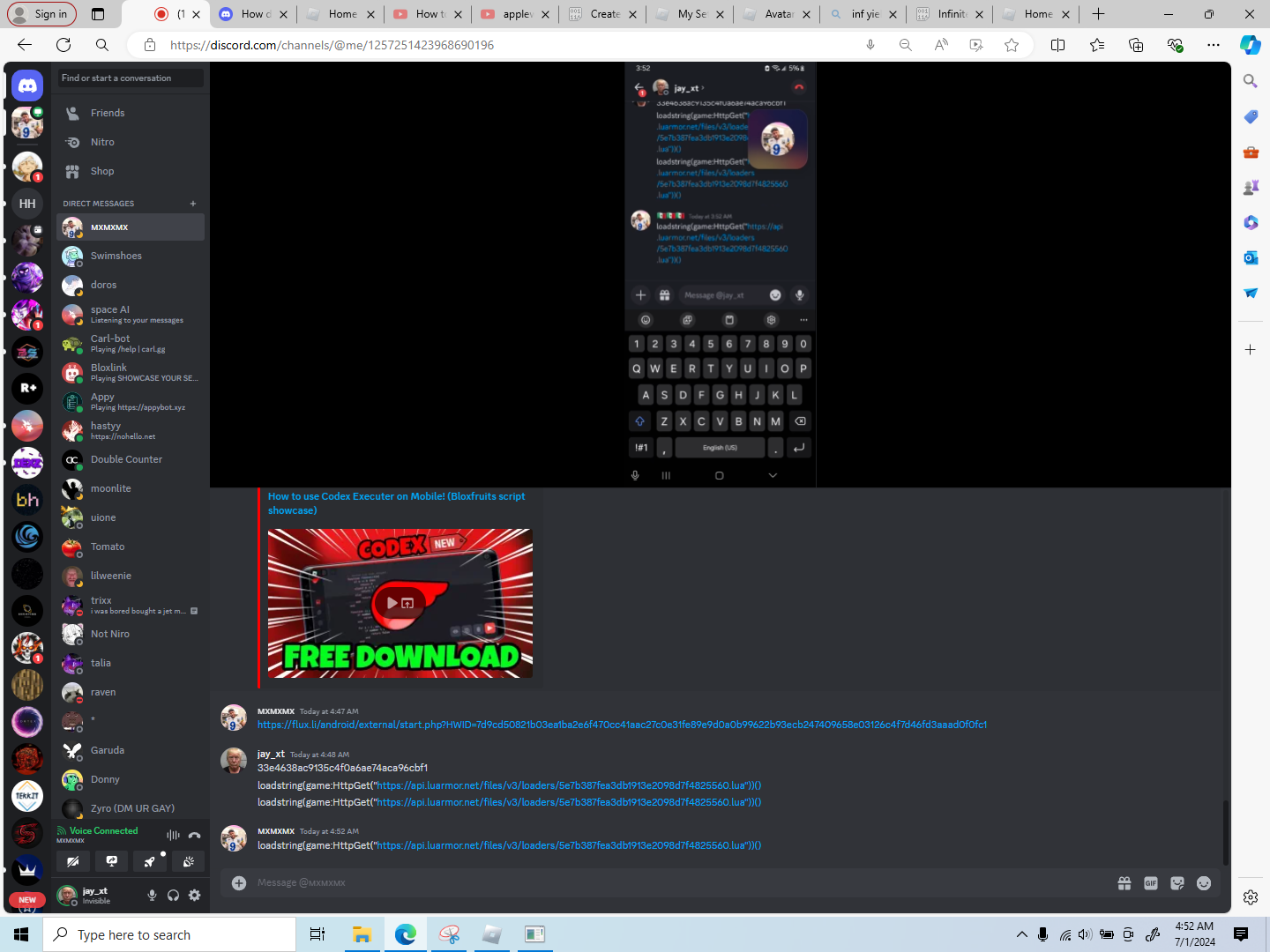
Task: Open the How to use Codex Executer link
Action: point(396,503)
